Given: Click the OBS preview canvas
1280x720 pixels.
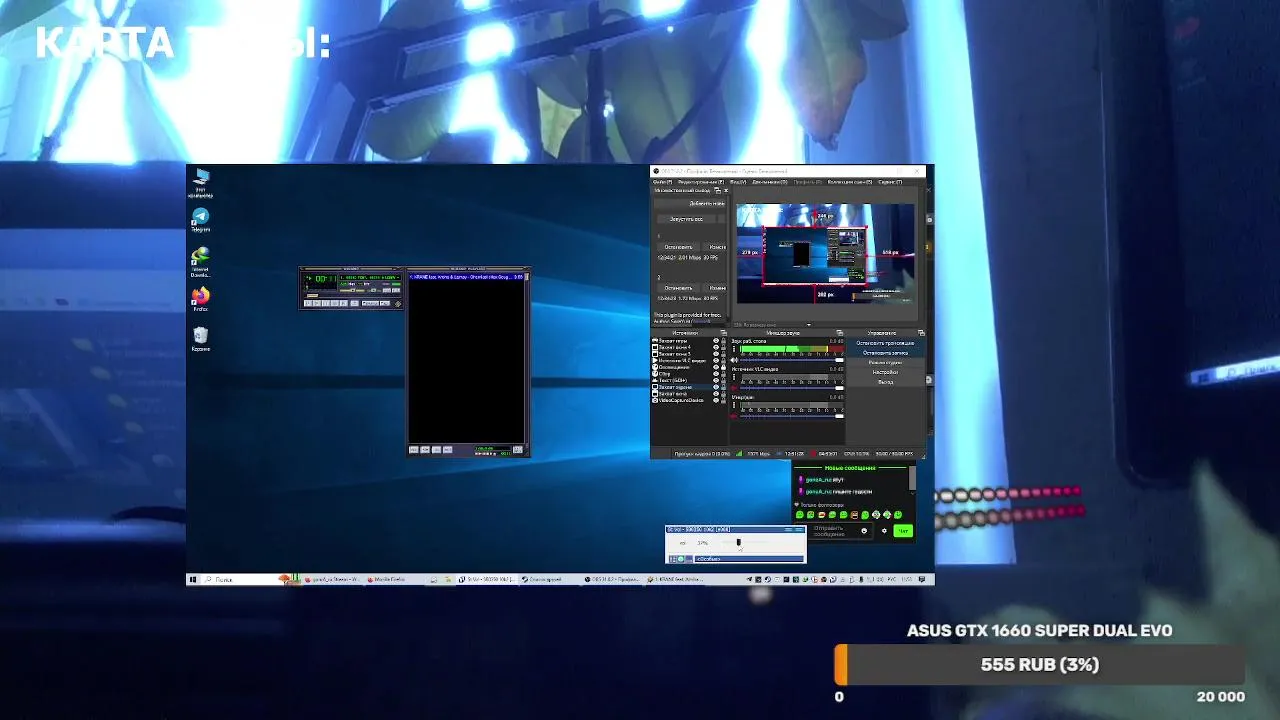Looking at the screenshot, I should point(825,253).
